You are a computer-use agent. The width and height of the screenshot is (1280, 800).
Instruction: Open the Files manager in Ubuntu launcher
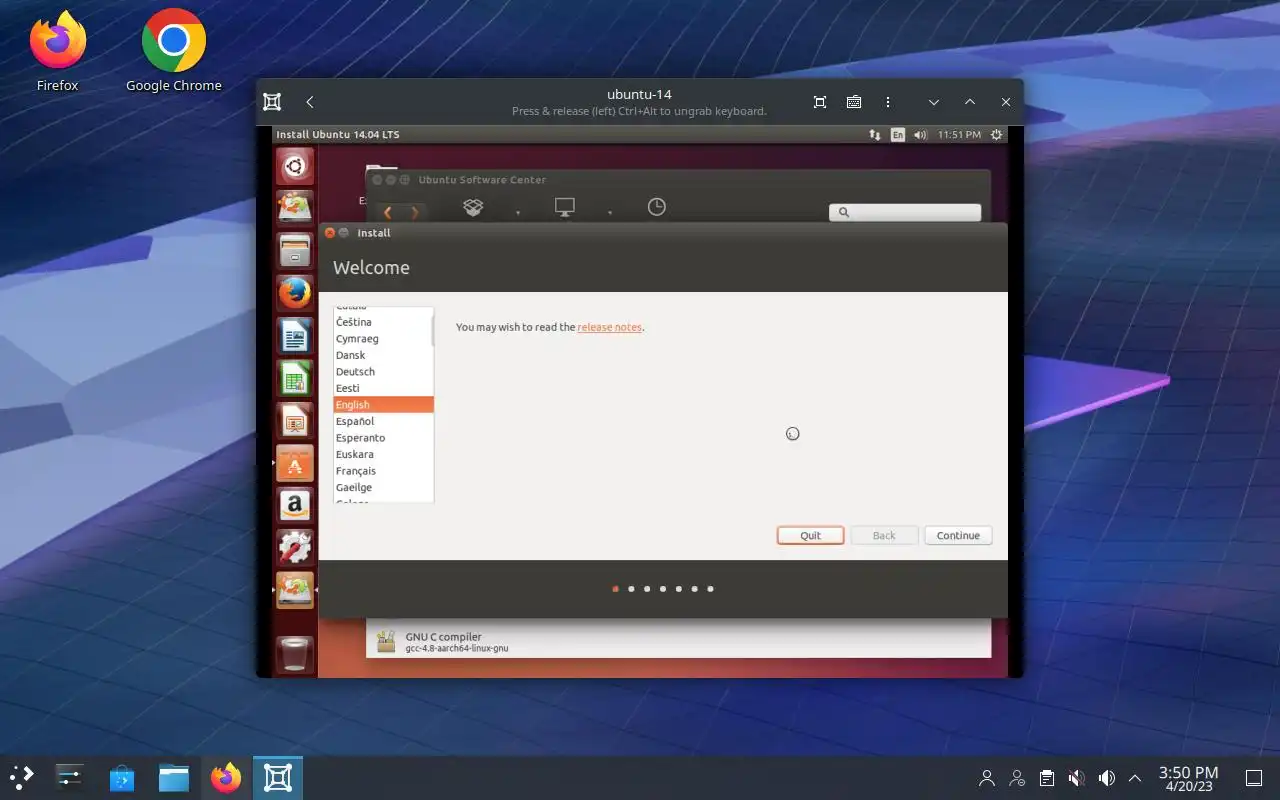click(x=295, y=250)
